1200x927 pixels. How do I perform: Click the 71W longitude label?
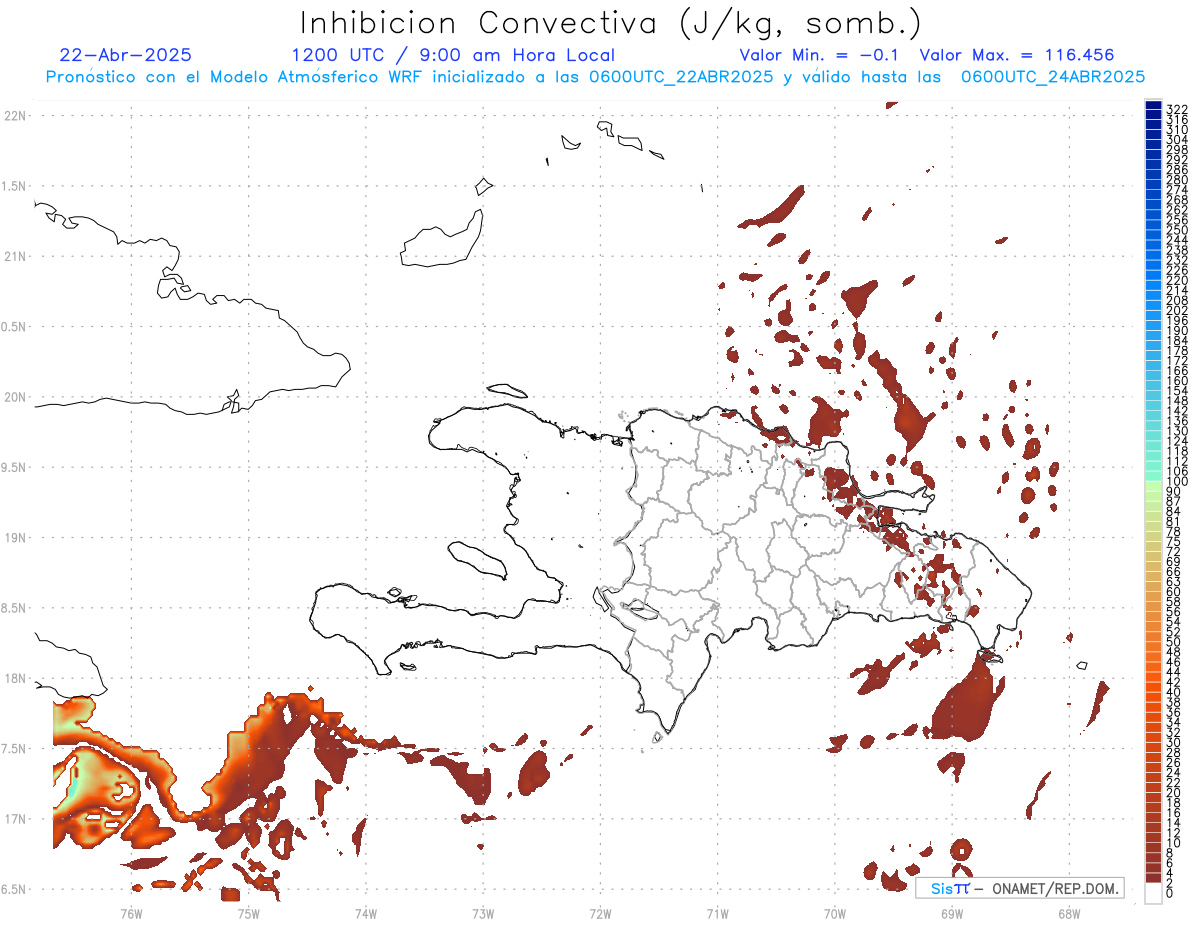[717, 913]
